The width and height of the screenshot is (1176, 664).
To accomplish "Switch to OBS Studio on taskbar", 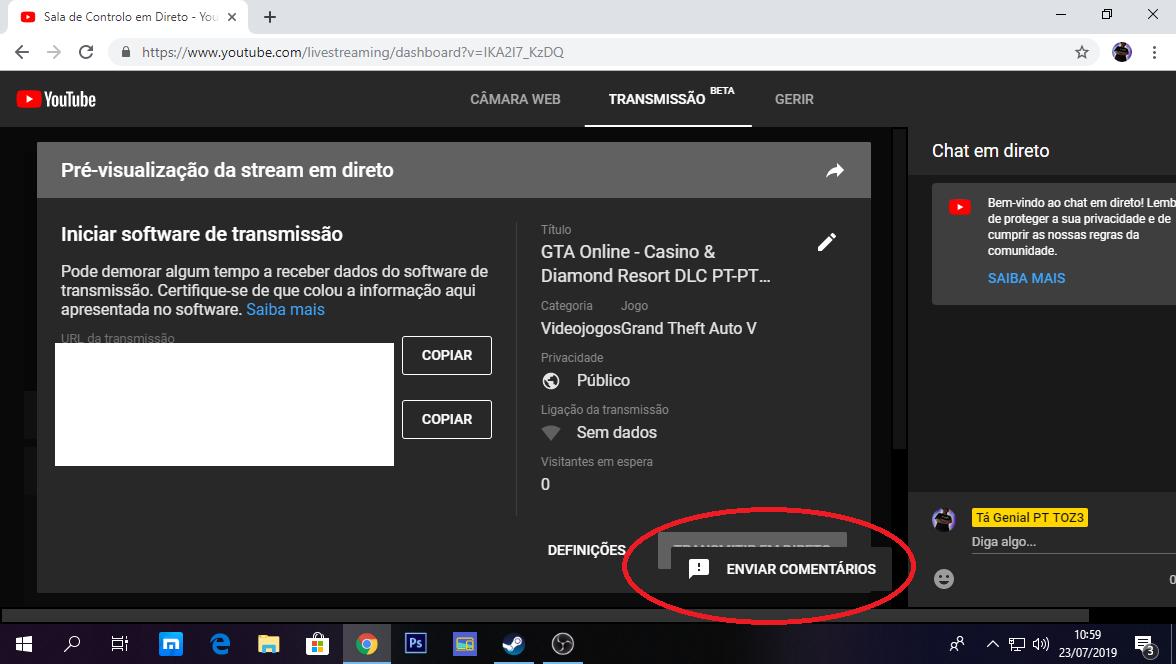I will pyautogui.click(x=562, y=644).
